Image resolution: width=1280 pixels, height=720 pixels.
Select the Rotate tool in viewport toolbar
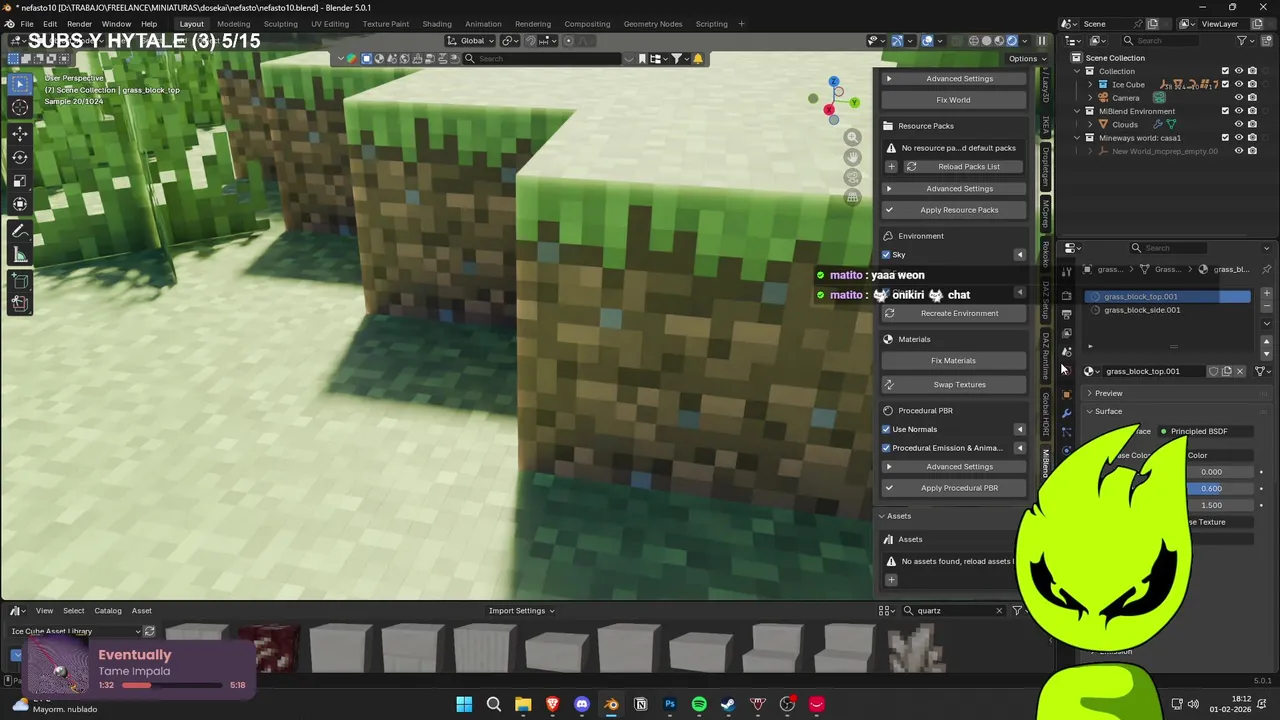coord(20,157)
